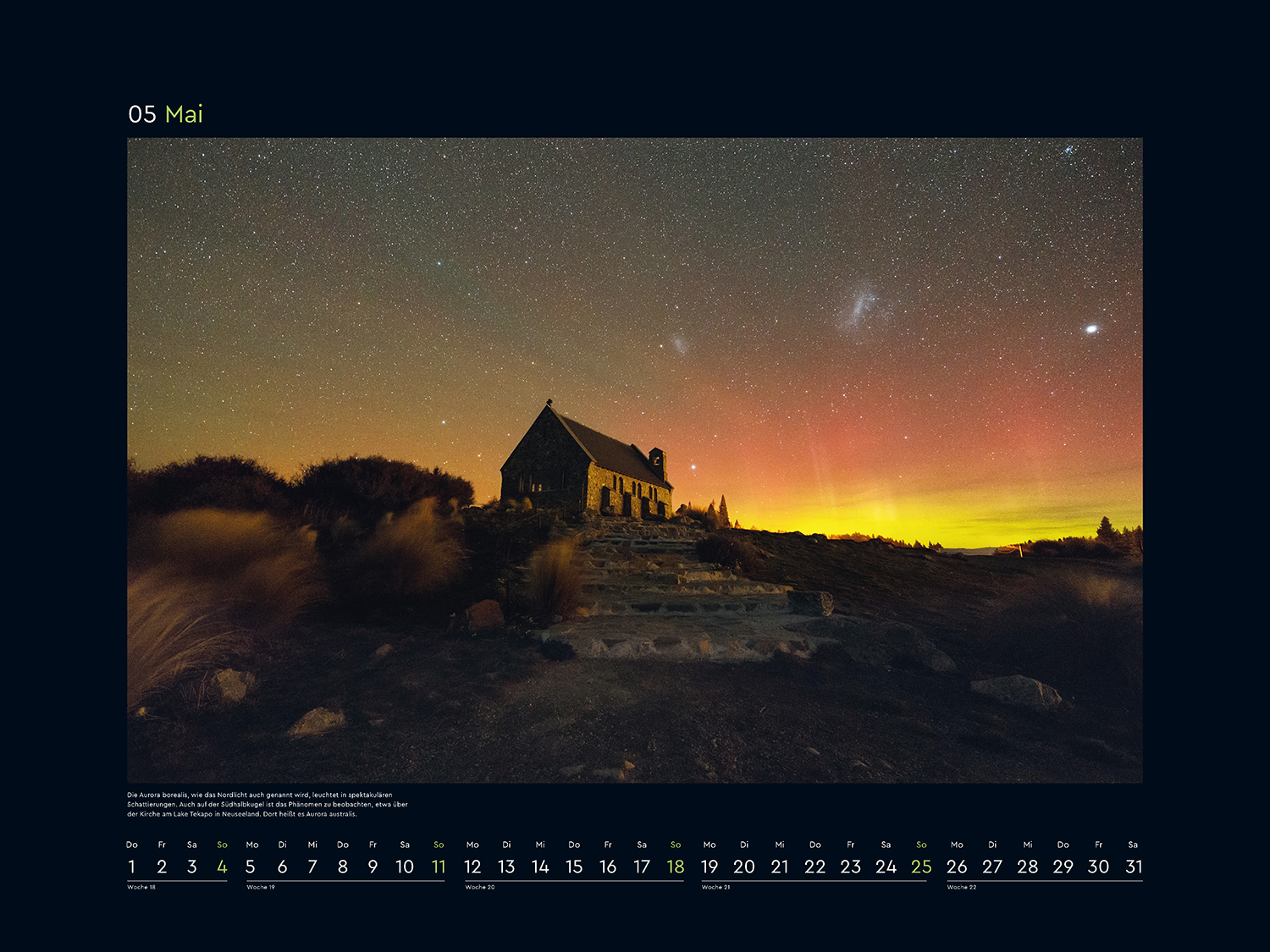This screenshot has height=952, width=1270.
Task: Select Saturday, May 31
Action: click(1134, 867)
